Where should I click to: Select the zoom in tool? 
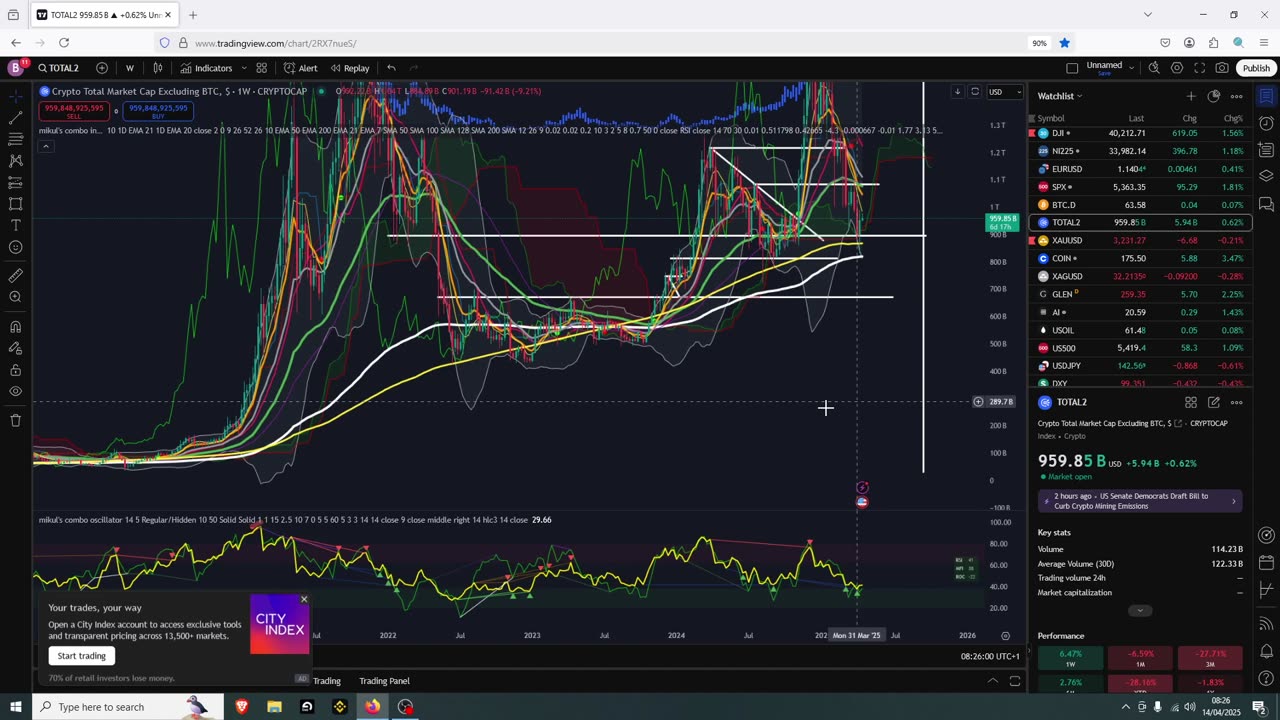pos(15,297)
